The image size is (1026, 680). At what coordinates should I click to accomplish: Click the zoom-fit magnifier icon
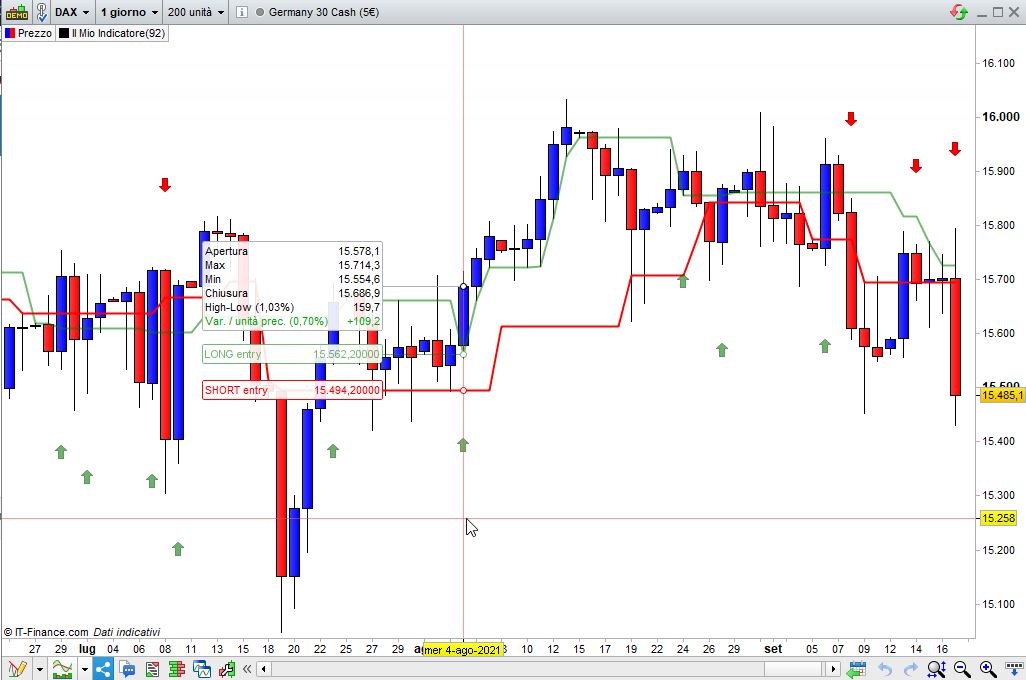936,669
